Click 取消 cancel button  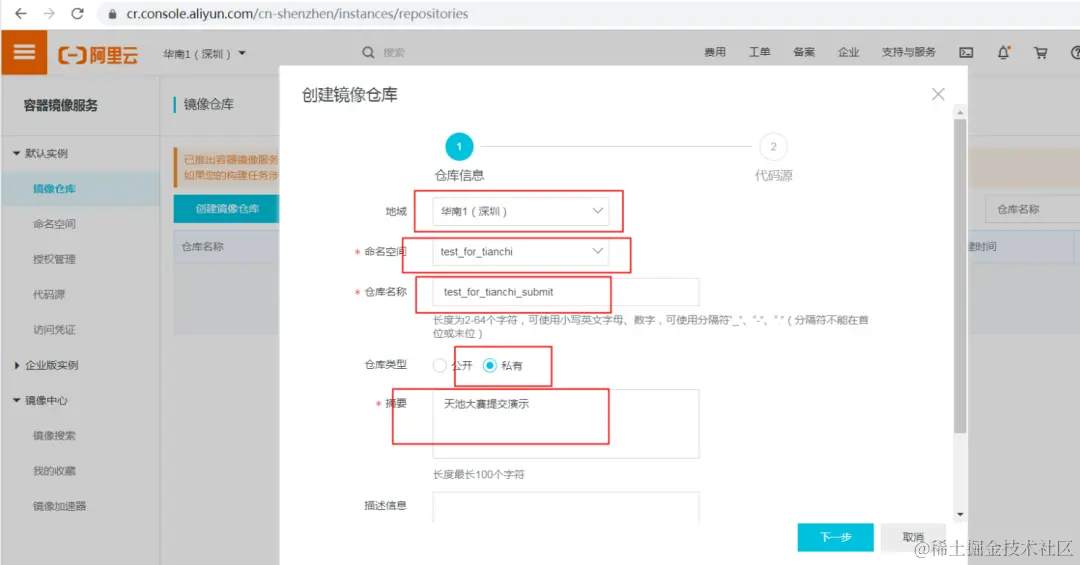point(913,537)
